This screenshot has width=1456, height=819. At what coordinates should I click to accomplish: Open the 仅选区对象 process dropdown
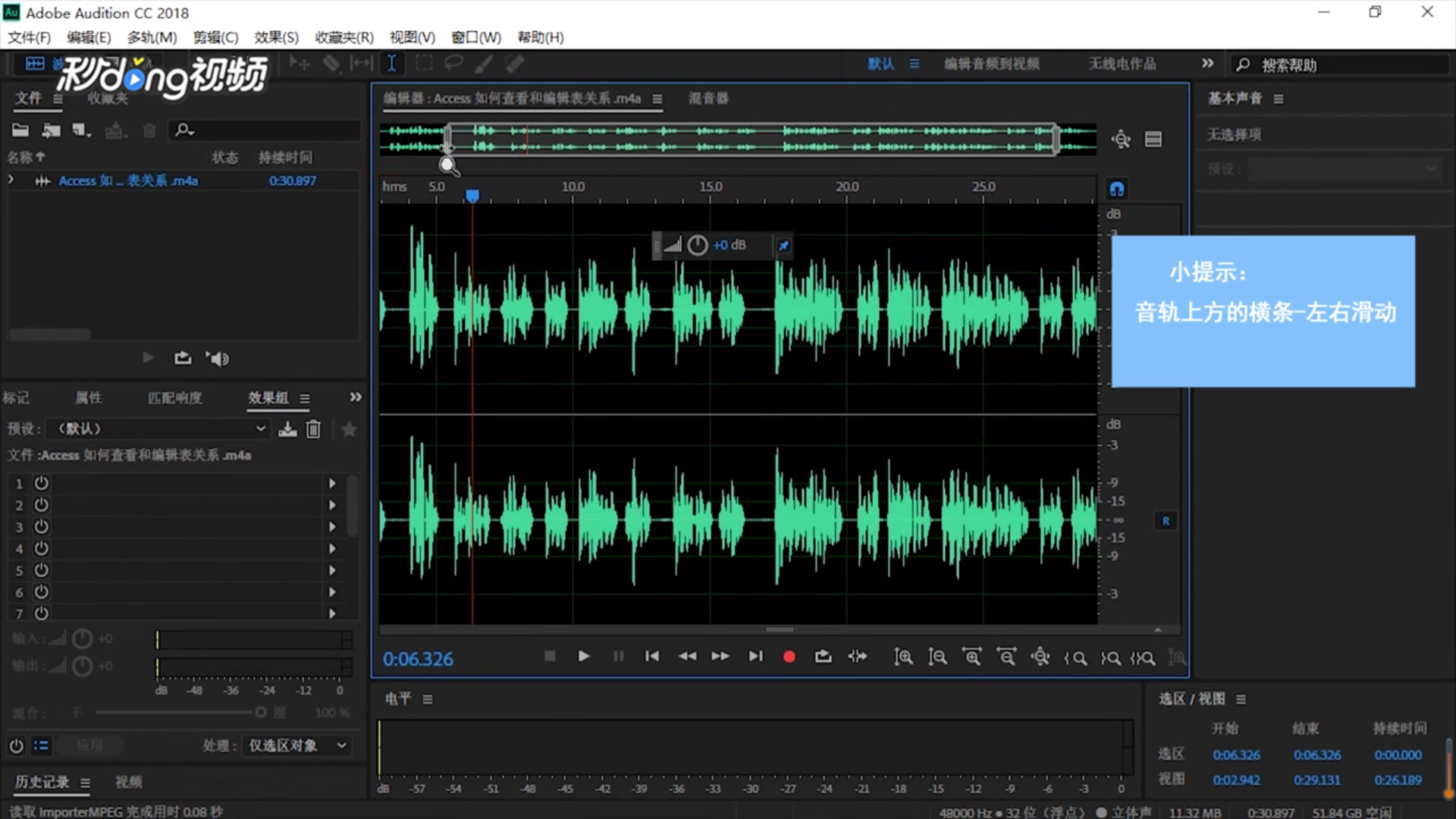click(x=297, y=745)
